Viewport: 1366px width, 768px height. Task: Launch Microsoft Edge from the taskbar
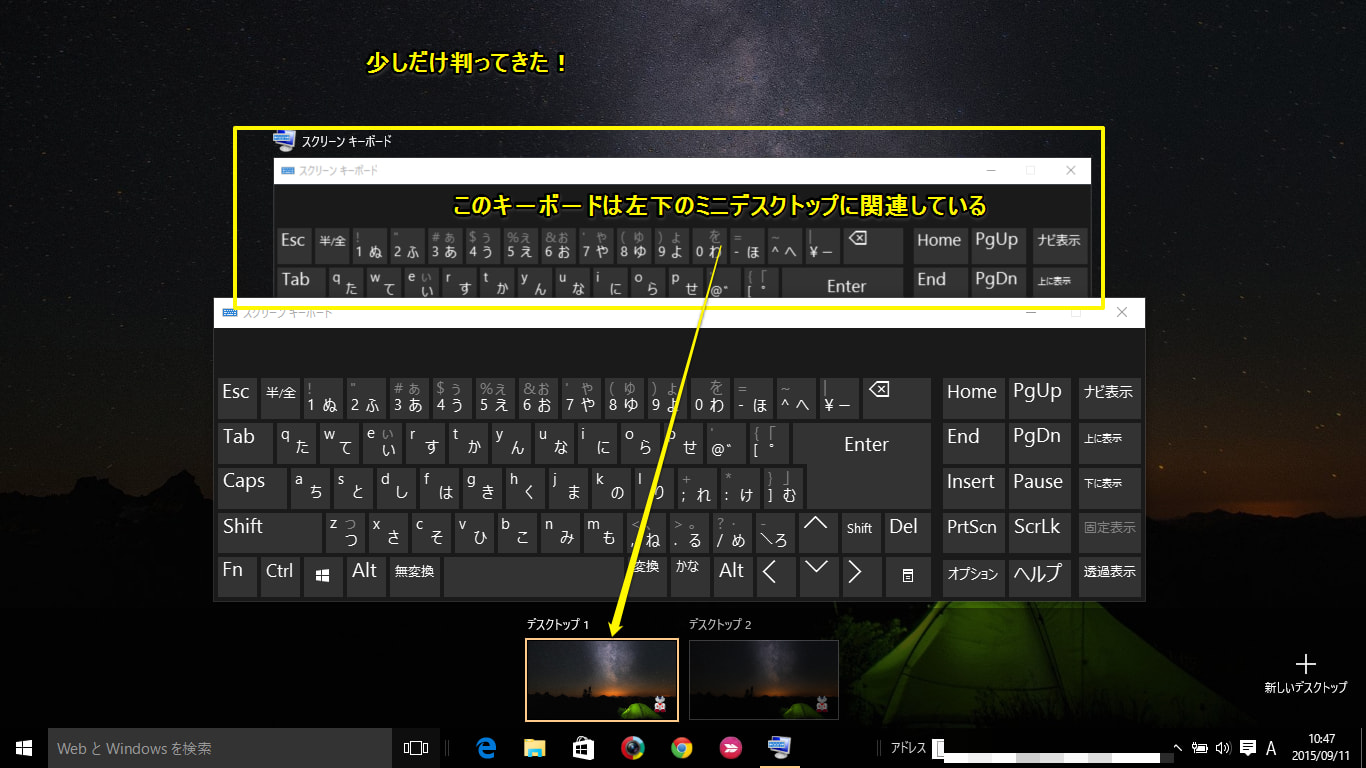point(487,748)
